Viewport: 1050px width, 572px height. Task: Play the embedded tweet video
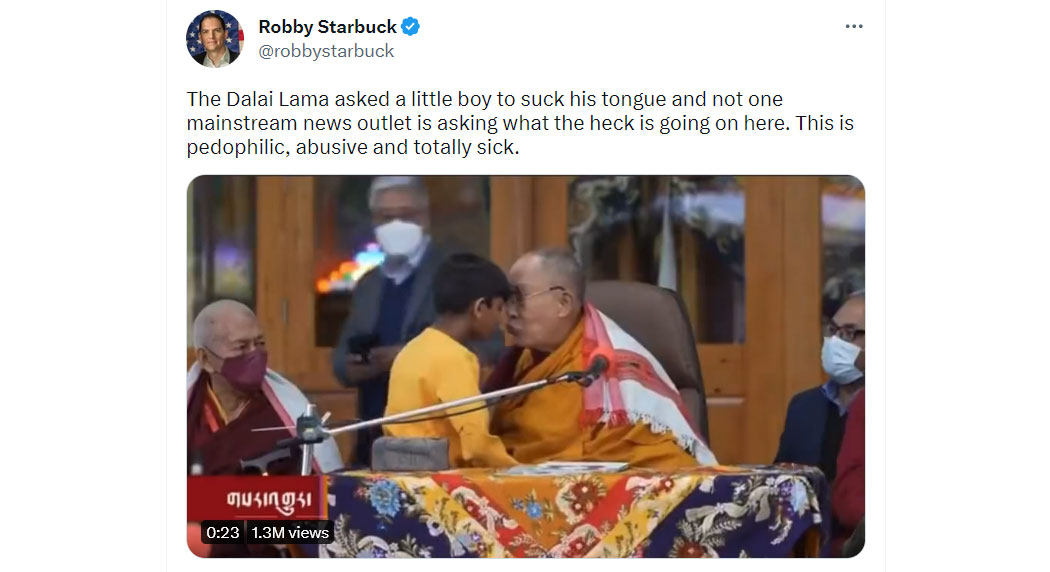click(x=526, y=366)
